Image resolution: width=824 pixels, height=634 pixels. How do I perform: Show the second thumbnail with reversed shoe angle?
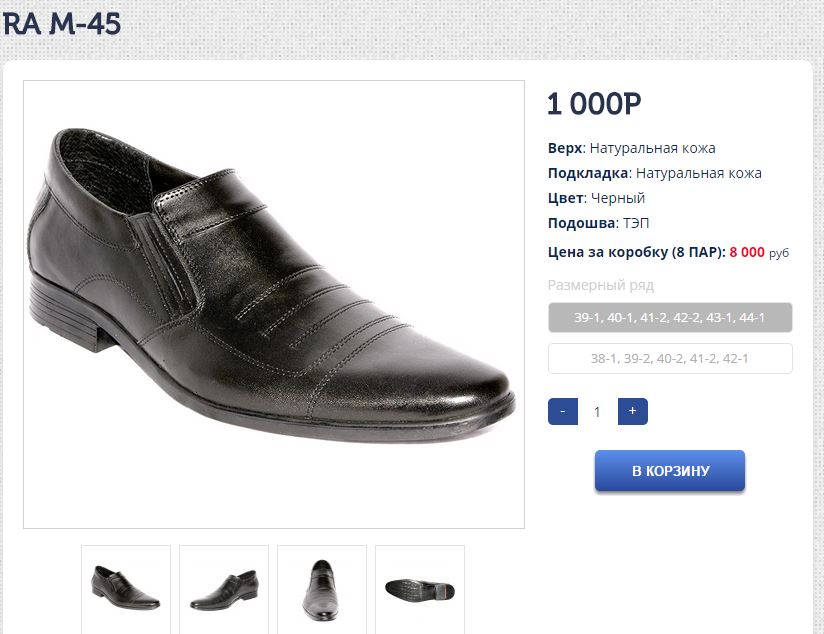pyautogui.click(x=224, y=588)
